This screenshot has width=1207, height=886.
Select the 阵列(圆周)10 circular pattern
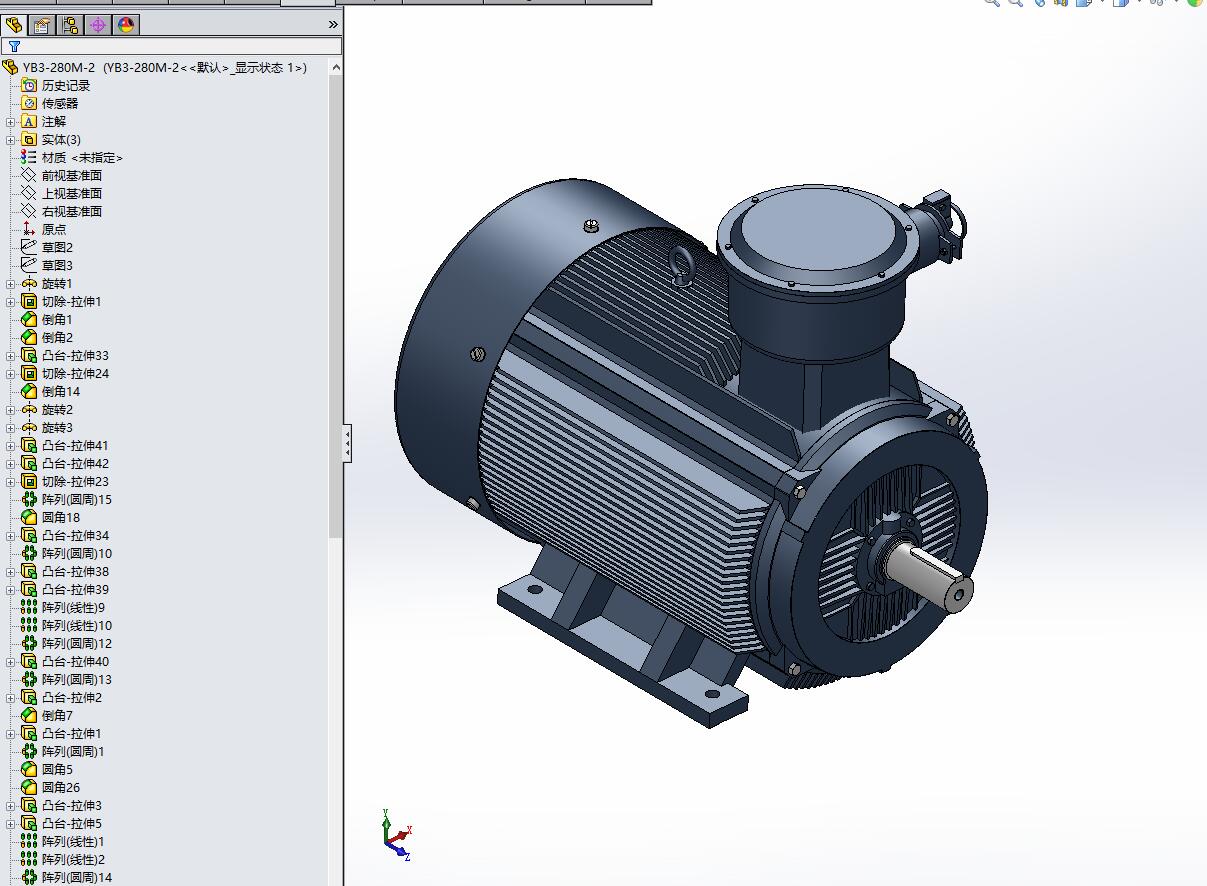67,553
